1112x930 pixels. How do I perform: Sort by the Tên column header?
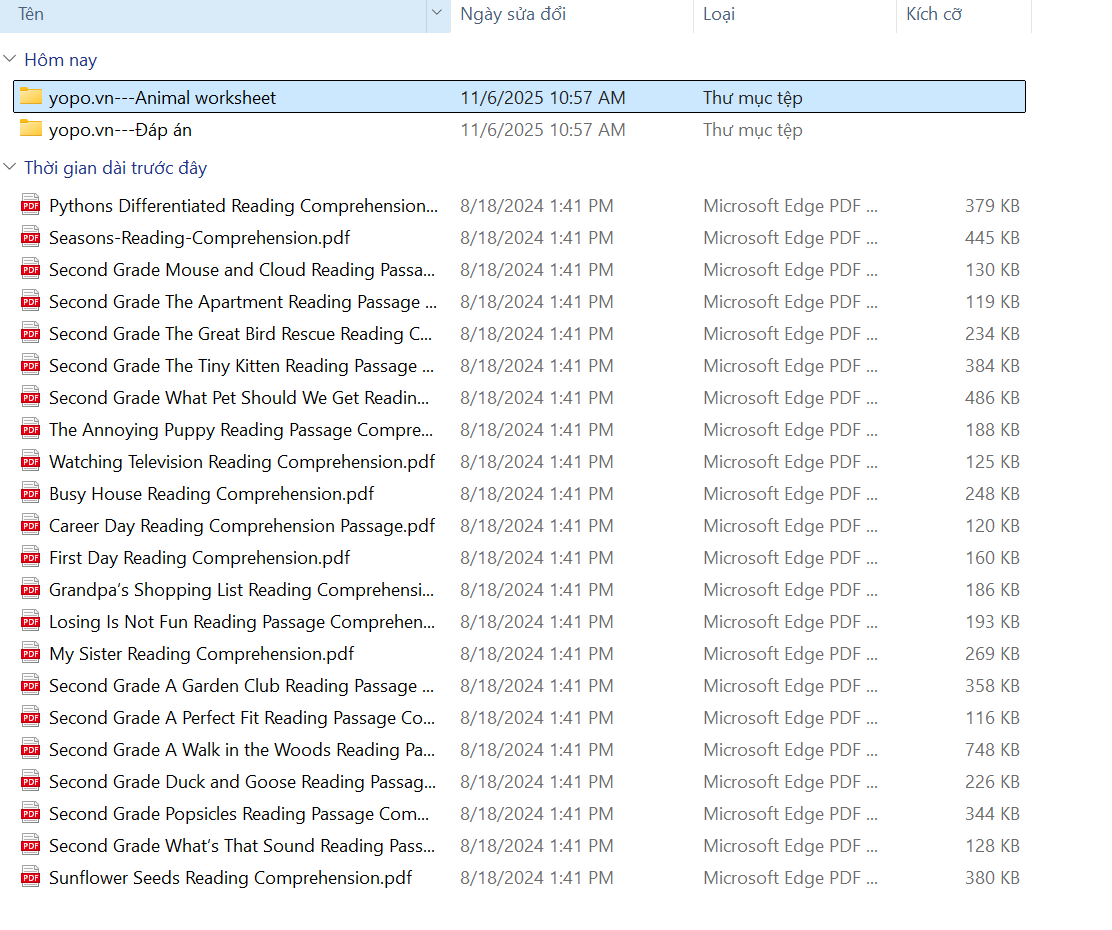pos(31,14)
